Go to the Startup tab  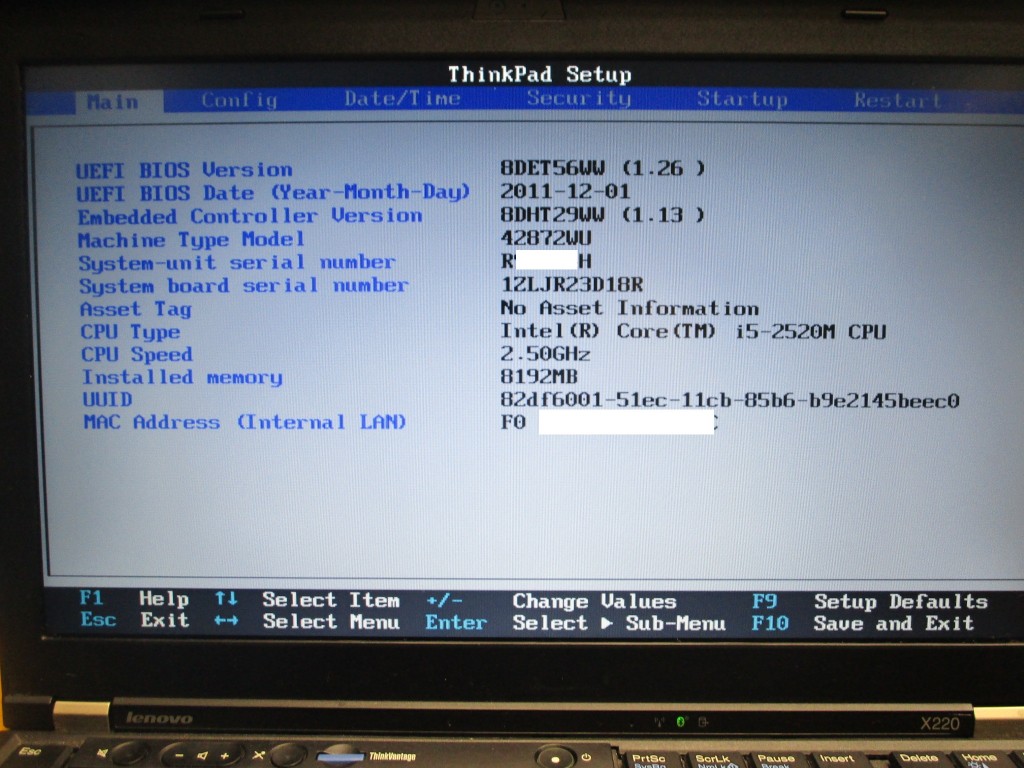coord(742,99)
